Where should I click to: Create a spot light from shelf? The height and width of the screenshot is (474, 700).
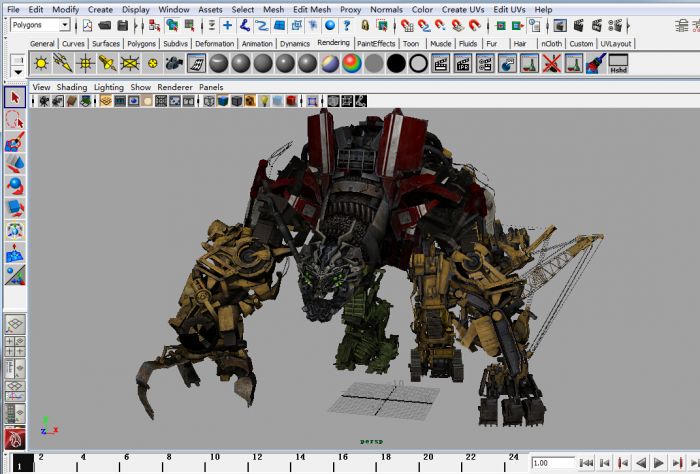[108, 63]
